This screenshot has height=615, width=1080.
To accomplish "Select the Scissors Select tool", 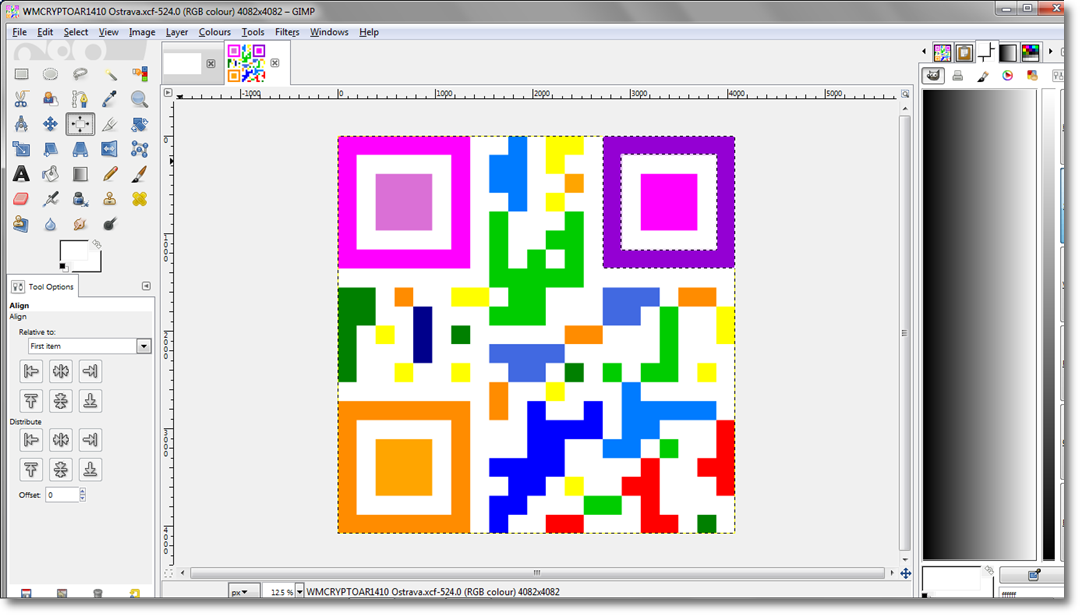I will click(x=21, y=99).
